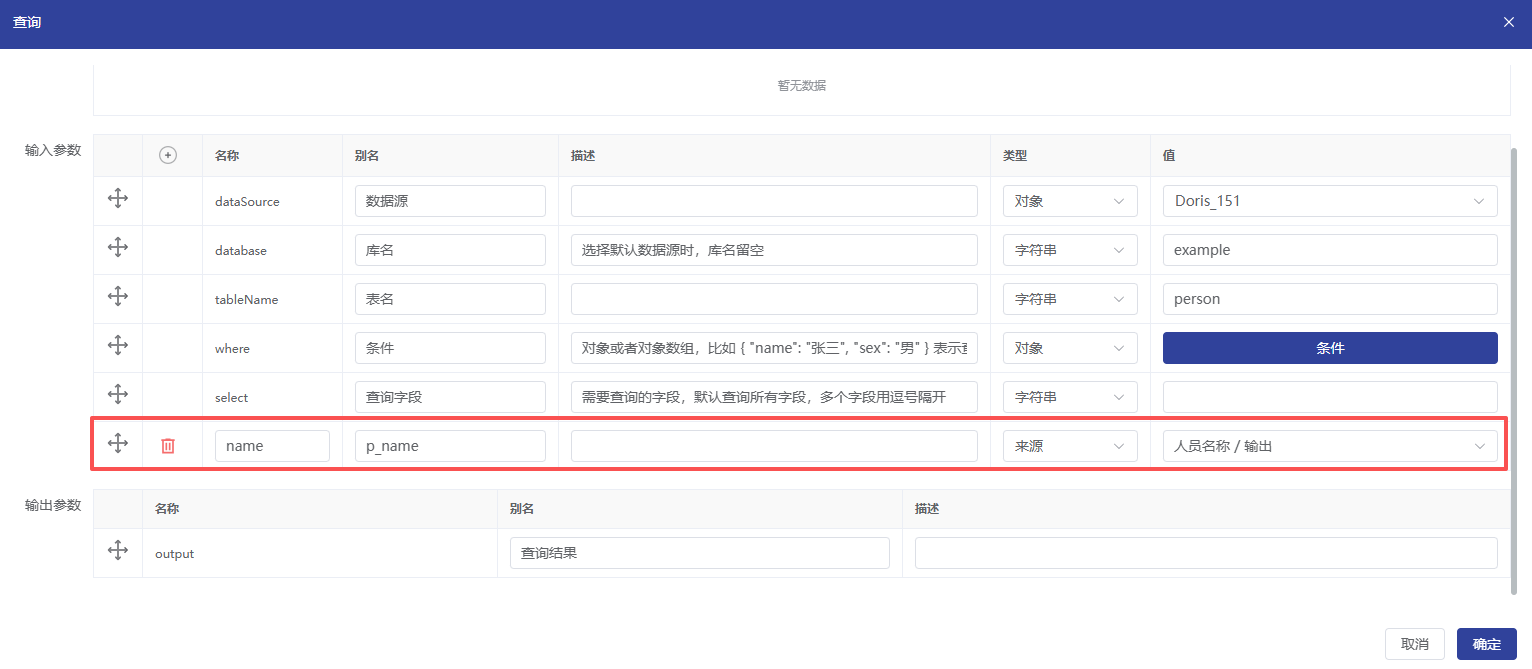
Task: Click the drag handle for tableName row
Action: click(118, 296)
